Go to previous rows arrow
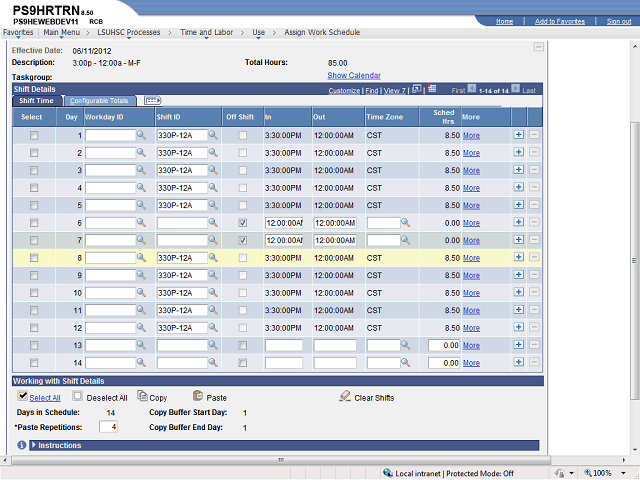 (471, 89)
